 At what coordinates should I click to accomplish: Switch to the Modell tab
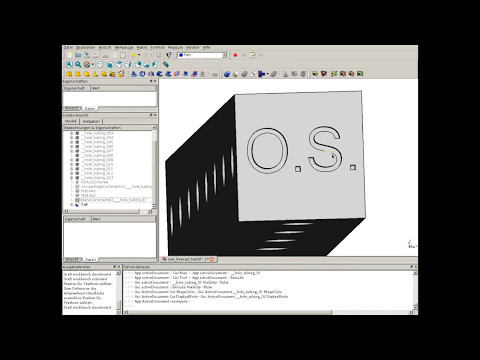(x=71, y=121)
